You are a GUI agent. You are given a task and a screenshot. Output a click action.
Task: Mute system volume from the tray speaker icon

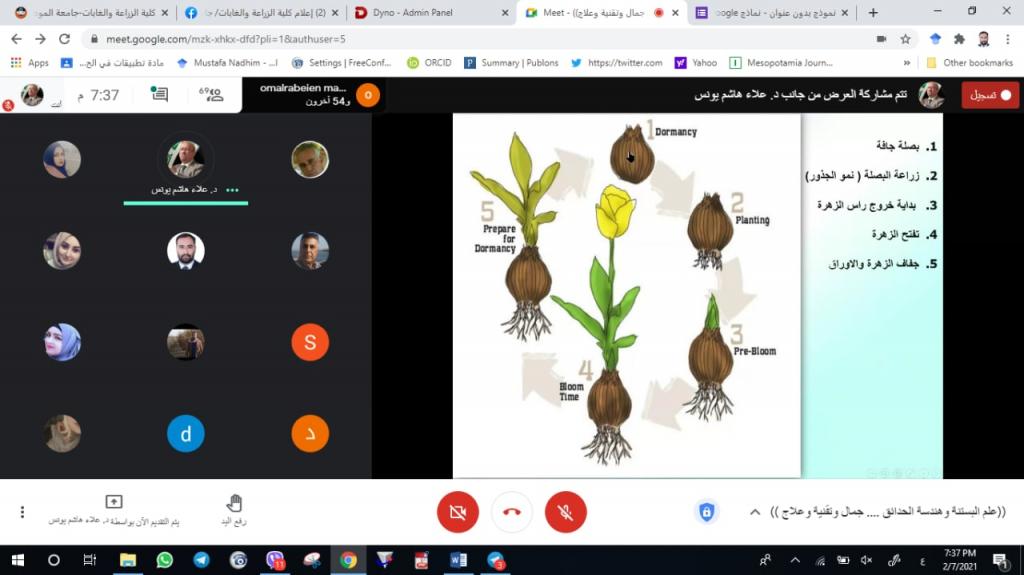click(867, 560)
